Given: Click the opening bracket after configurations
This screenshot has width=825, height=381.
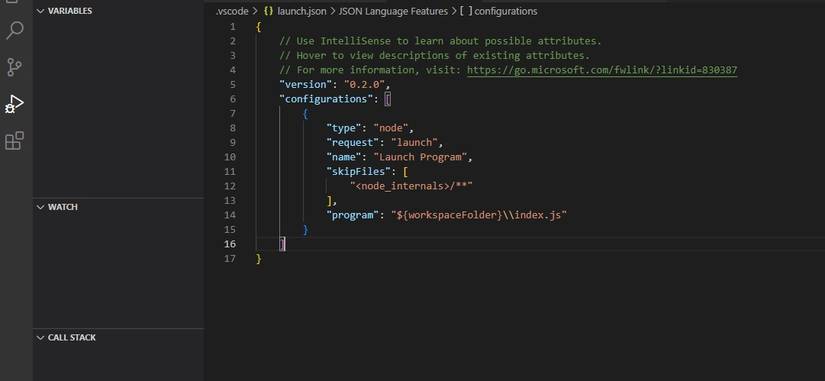Looking at the screenshot, I should pos(388,99).
